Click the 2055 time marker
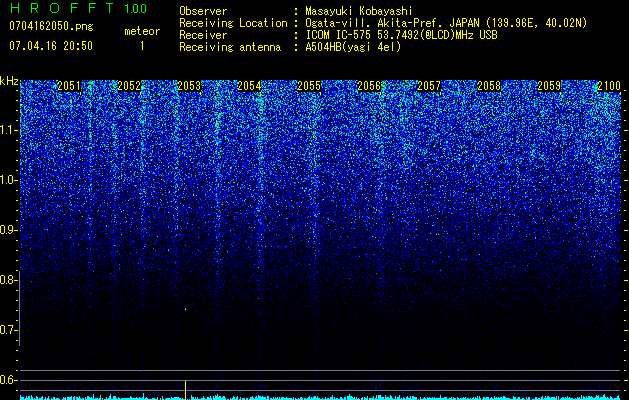The height and width of the screenshot is (400, 629). pos(309,86)
